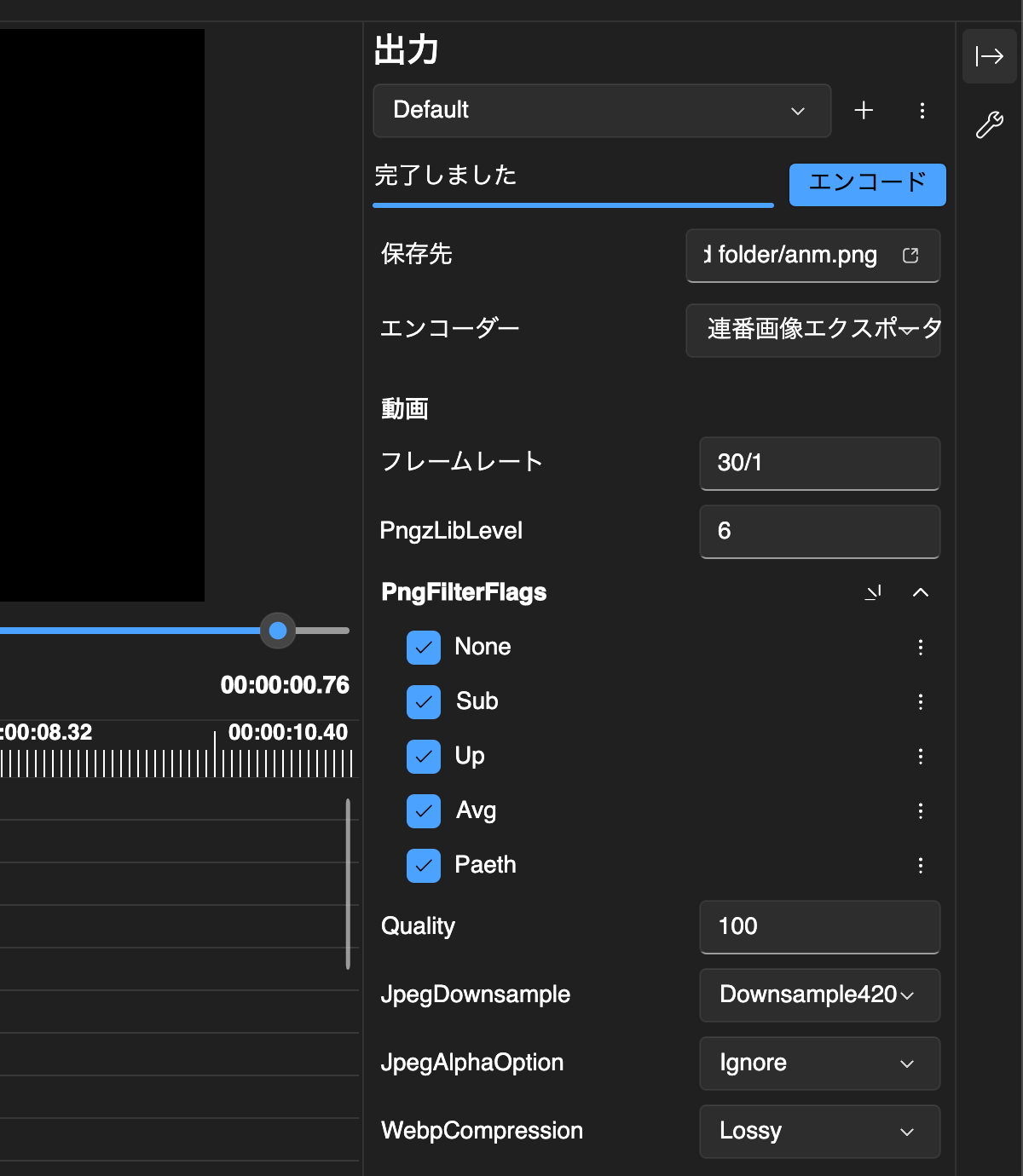Screen dimensions: 1023x1176
Task: Open the output panel sidebar icon
Action: tap(989, 57)
